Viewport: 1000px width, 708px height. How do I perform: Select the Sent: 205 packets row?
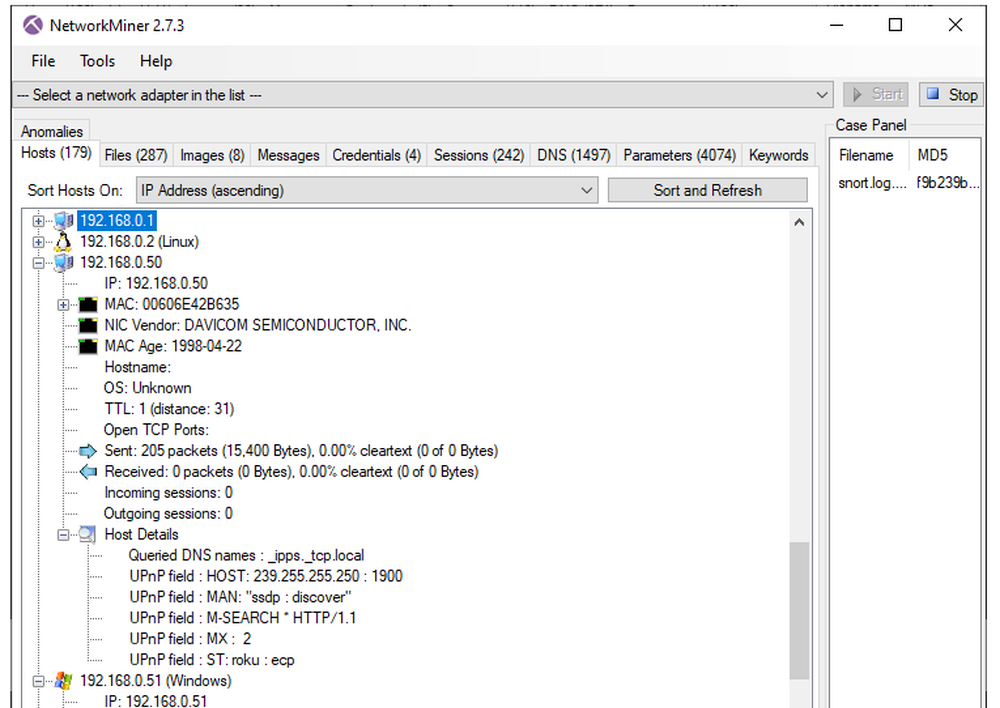[301, 451]
